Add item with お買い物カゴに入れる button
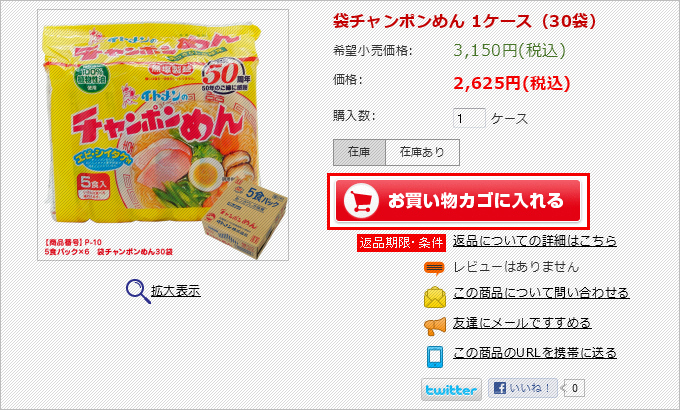This screenshot has height=410, width=680. click(458, 201)
